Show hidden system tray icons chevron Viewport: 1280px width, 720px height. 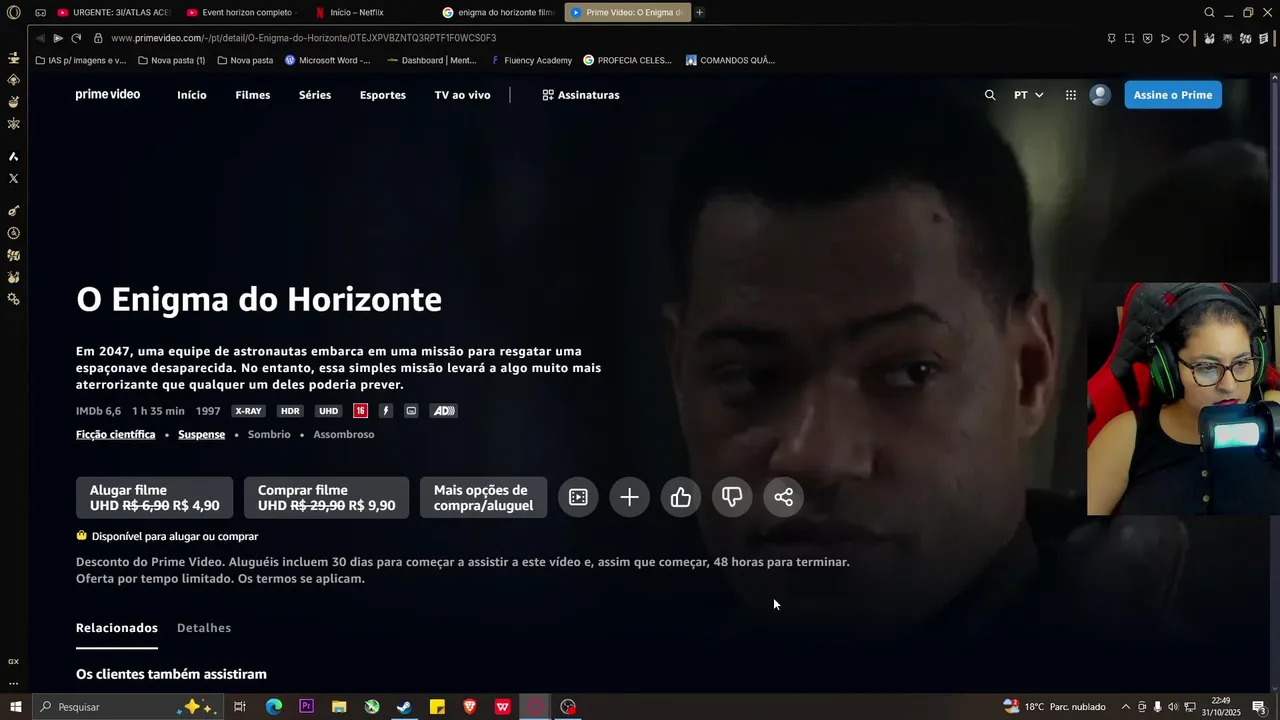tap(1126, 707)
